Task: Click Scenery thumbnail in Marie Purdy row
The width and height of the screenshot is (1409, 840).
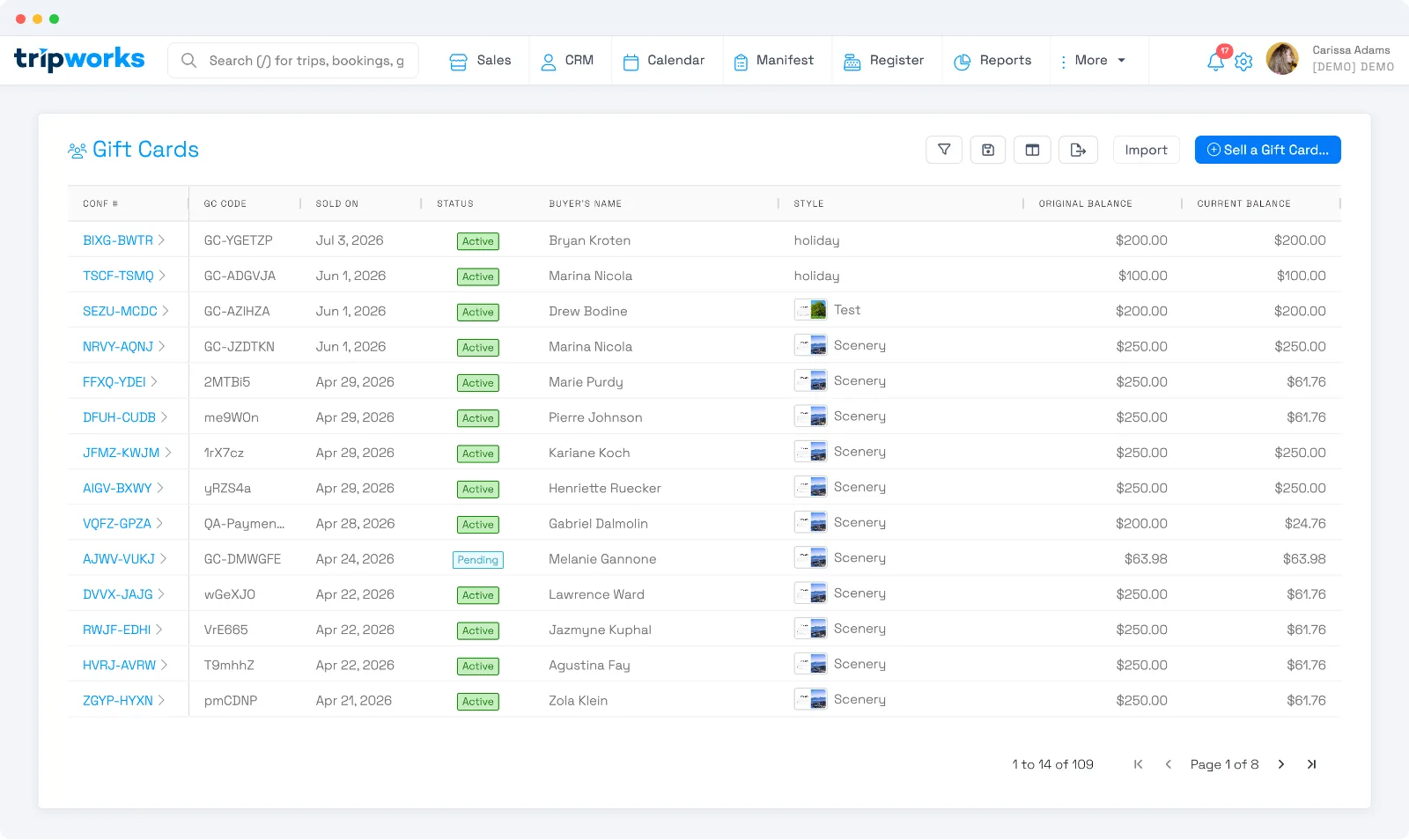Action: tap(810, 381)
